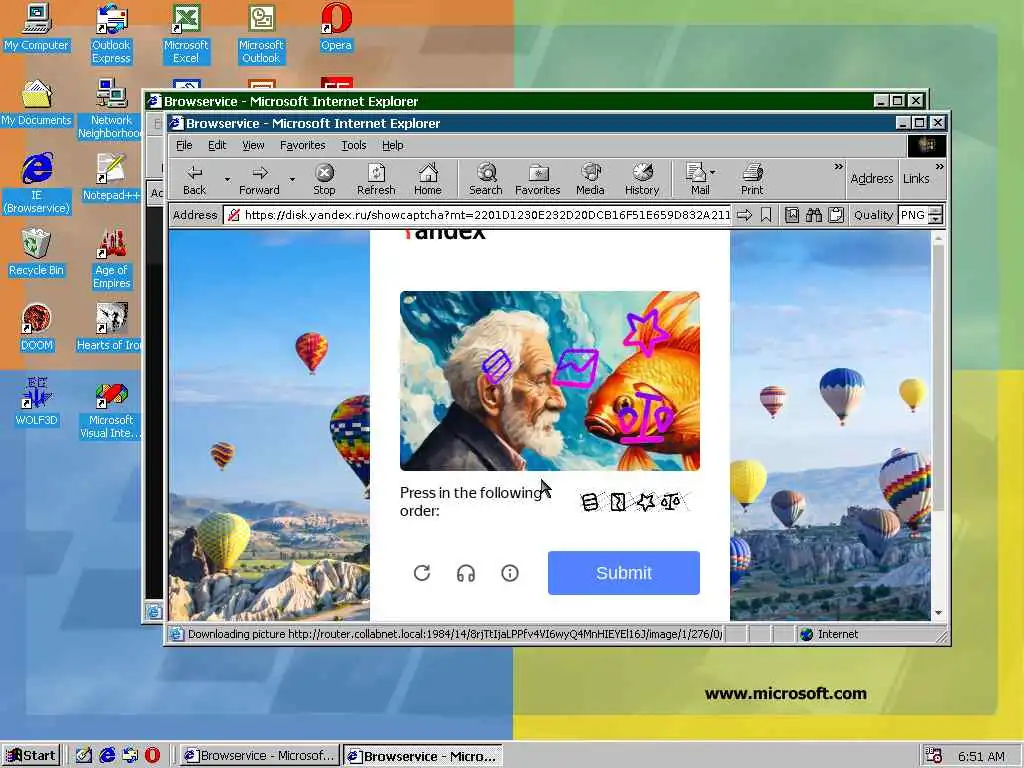Open the captcha info icon
Screen dimensions: 1024x768
510,573
